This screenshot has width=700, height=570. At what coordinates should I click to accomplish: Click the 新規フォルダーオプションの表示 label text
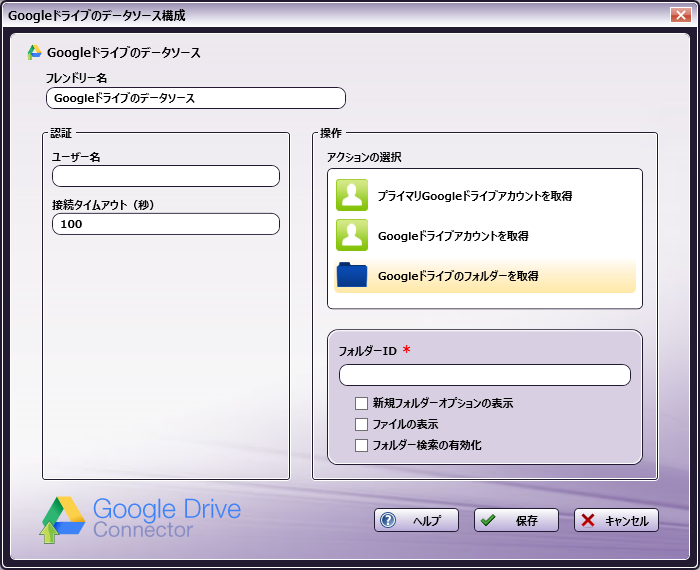tap(443, 403)
